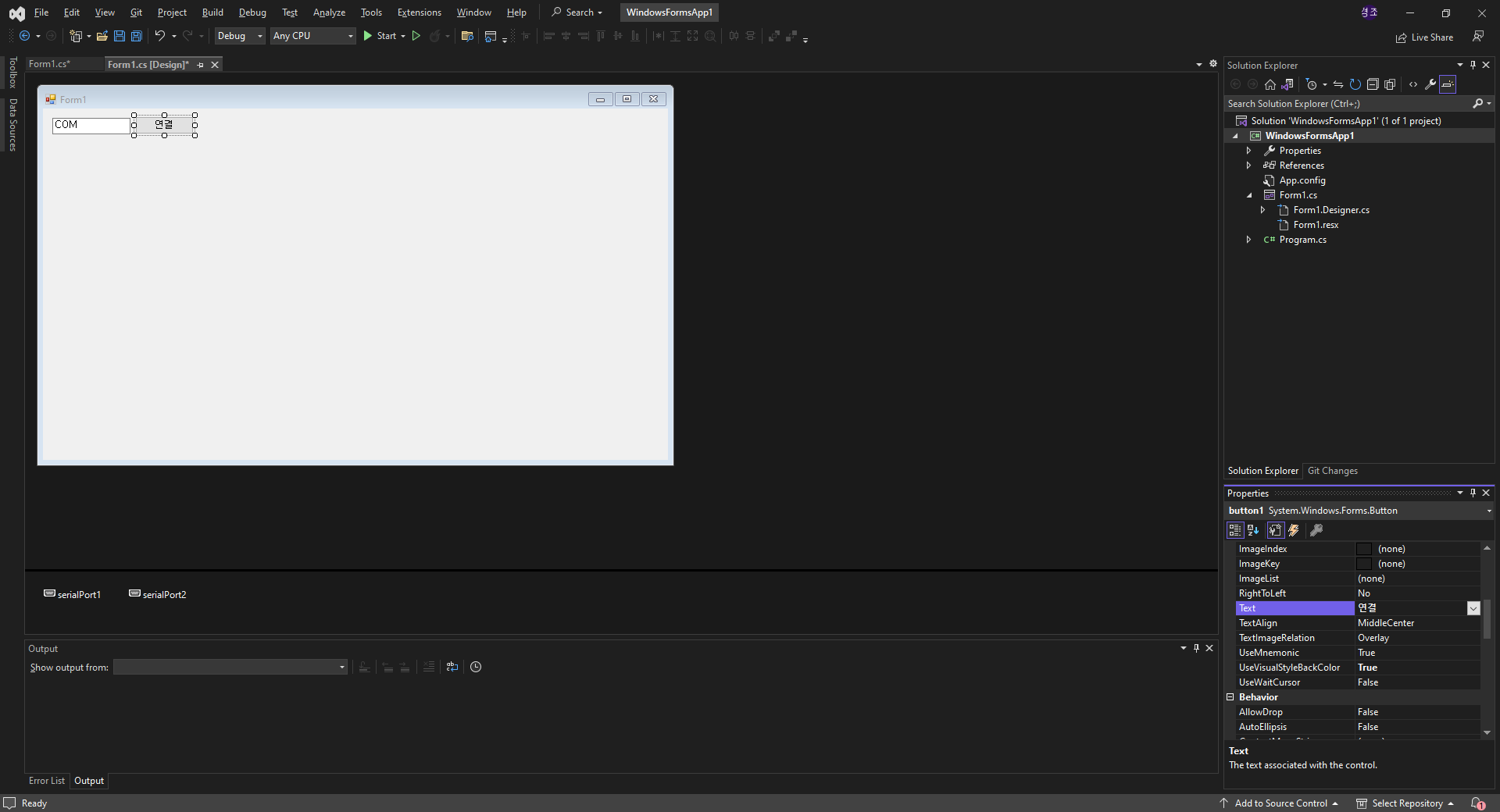The image size is (1500, 812).
Task: Click the feedback person icon near Live Share
Action: point(1478,37)
